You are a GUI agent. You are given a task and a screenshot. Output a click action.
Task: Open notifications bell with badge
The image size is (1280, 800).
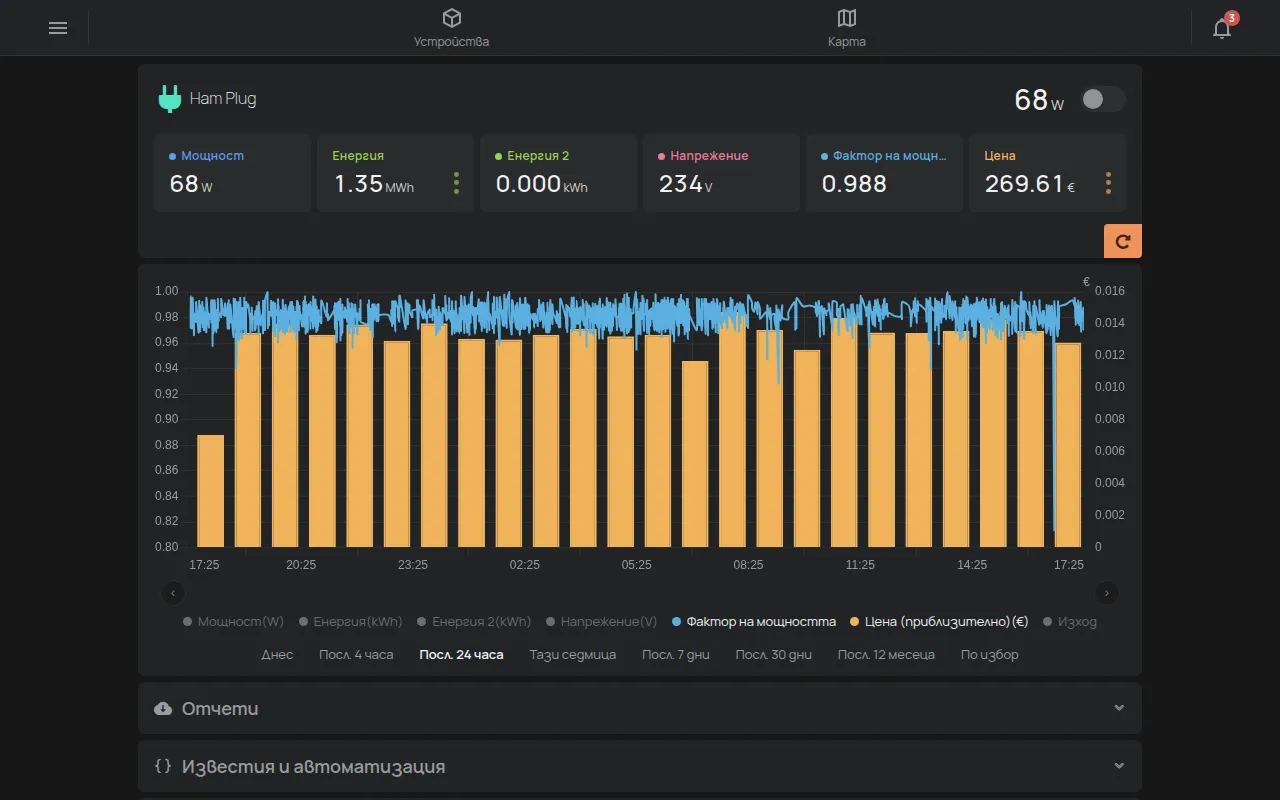tap(1222, 28)
